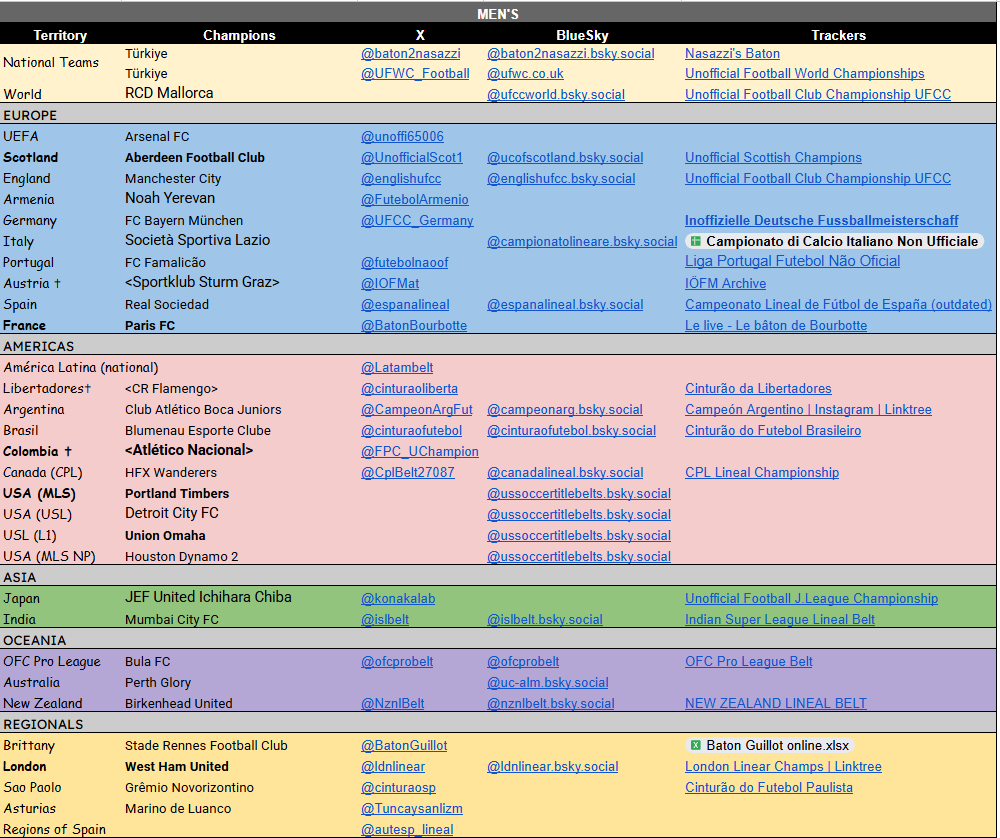This screenshot has height=838, width=1000.
Task: Open the @canadalineal.bsky.social link
Action: 565,473
